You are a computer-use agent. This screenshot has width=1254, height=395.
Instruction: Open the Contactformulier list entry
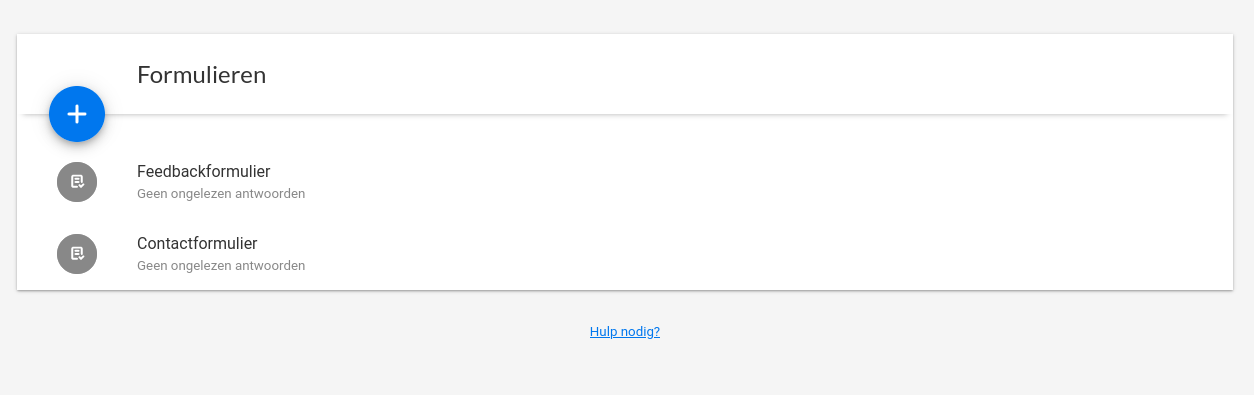click(625, 254)
